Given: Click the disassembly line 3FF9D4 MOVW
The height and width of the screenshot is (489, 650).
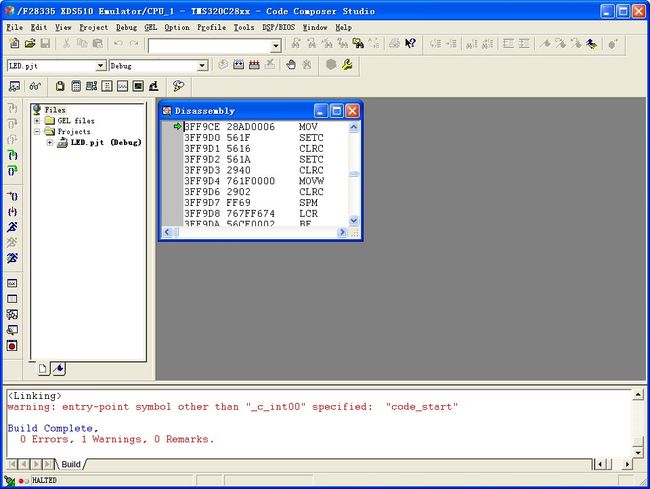Looking at the screenshot, I should point(254,181).
